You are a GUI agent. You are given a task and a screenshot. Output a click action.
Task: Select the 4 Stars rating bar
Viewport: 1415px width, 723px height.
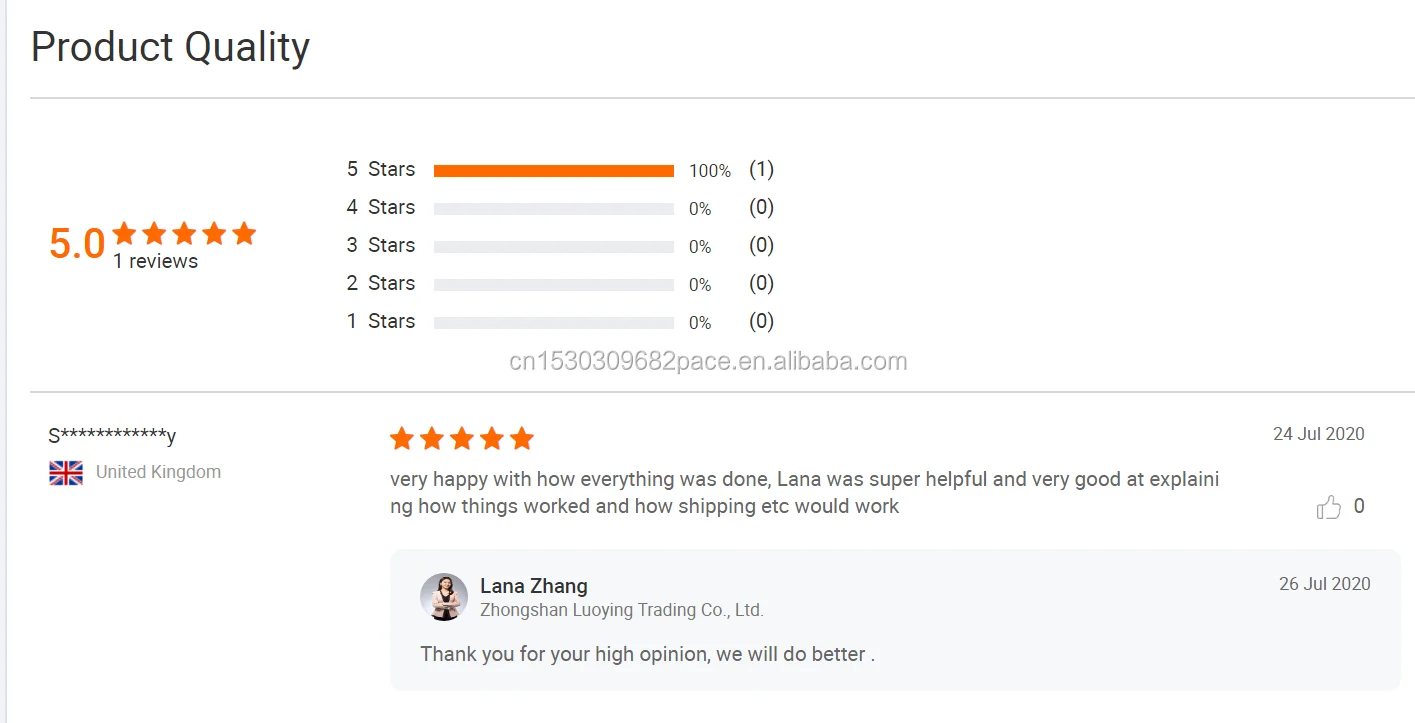(x=553, y=209)
